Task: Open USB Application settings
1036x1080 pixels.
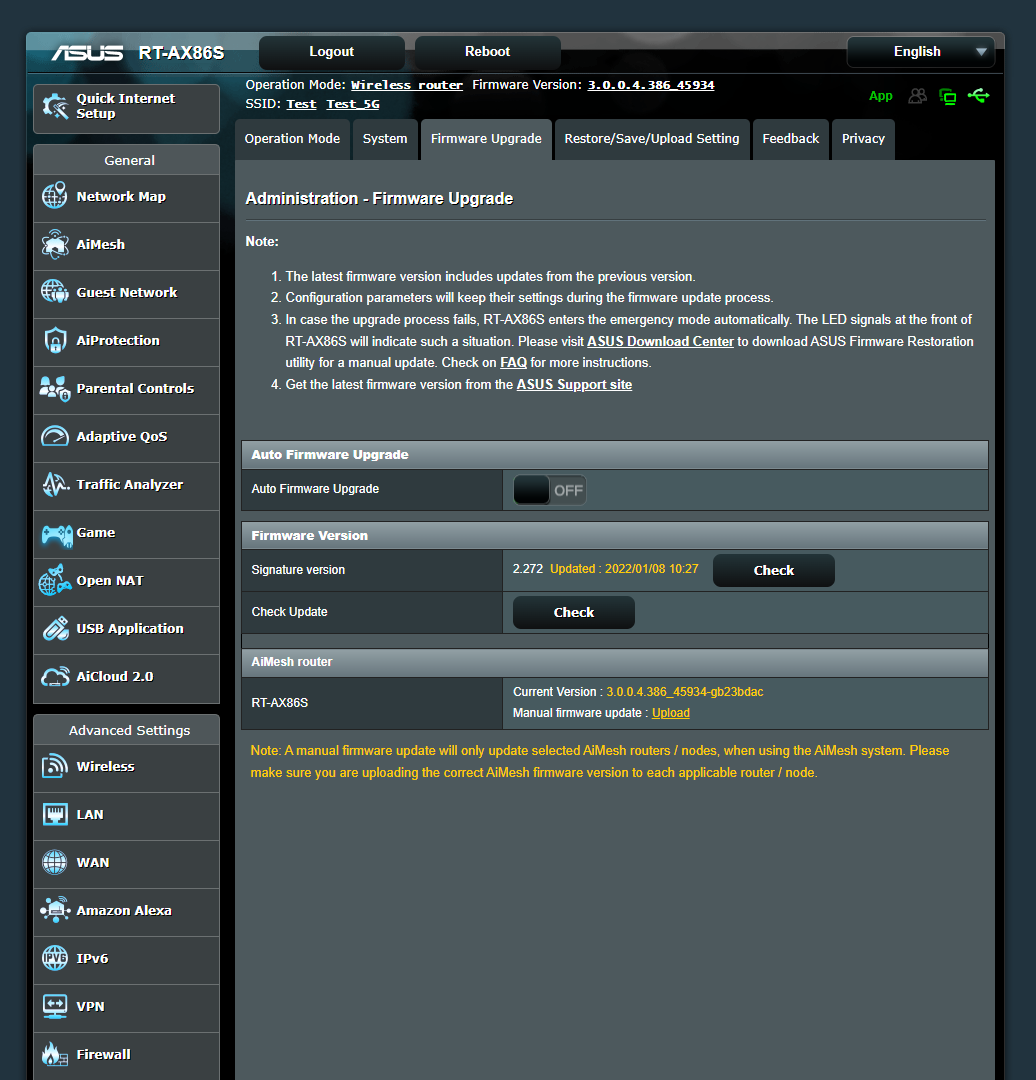Action: (54, 628)
